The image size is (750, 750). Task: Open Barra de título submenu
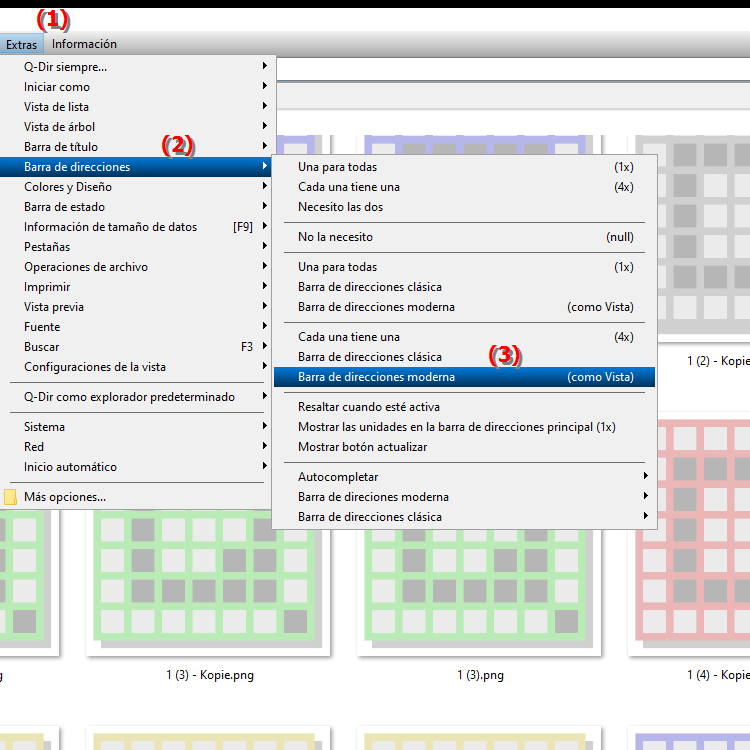(137, 147)
